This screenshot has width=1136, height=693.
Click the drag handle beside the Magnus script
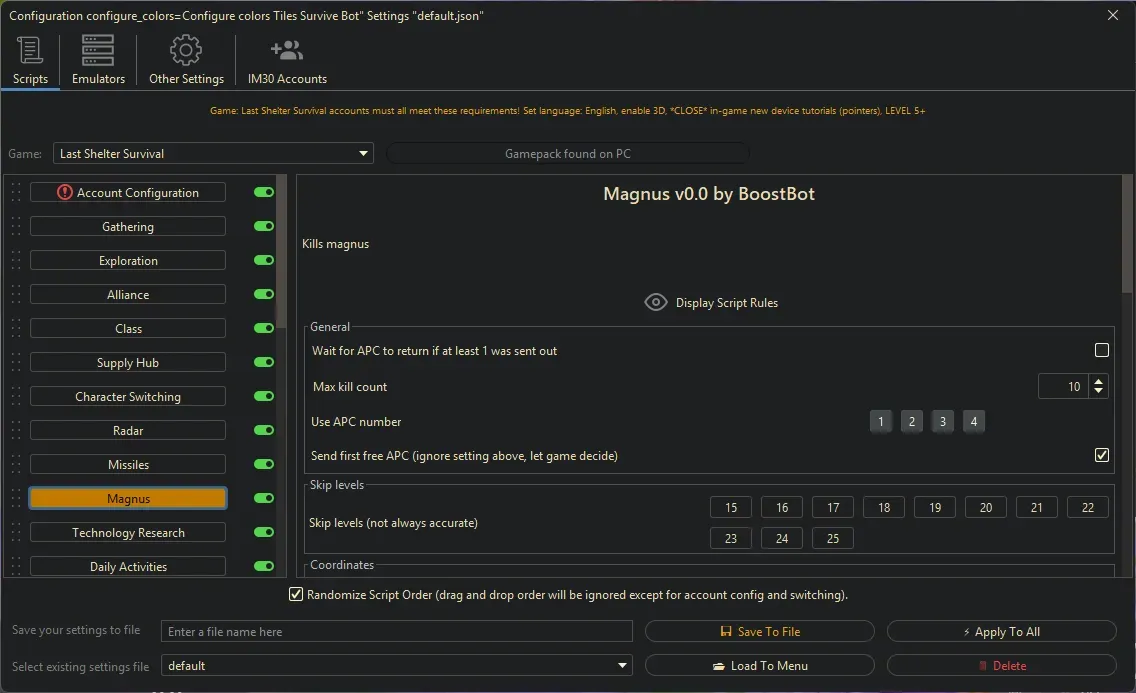16,499
